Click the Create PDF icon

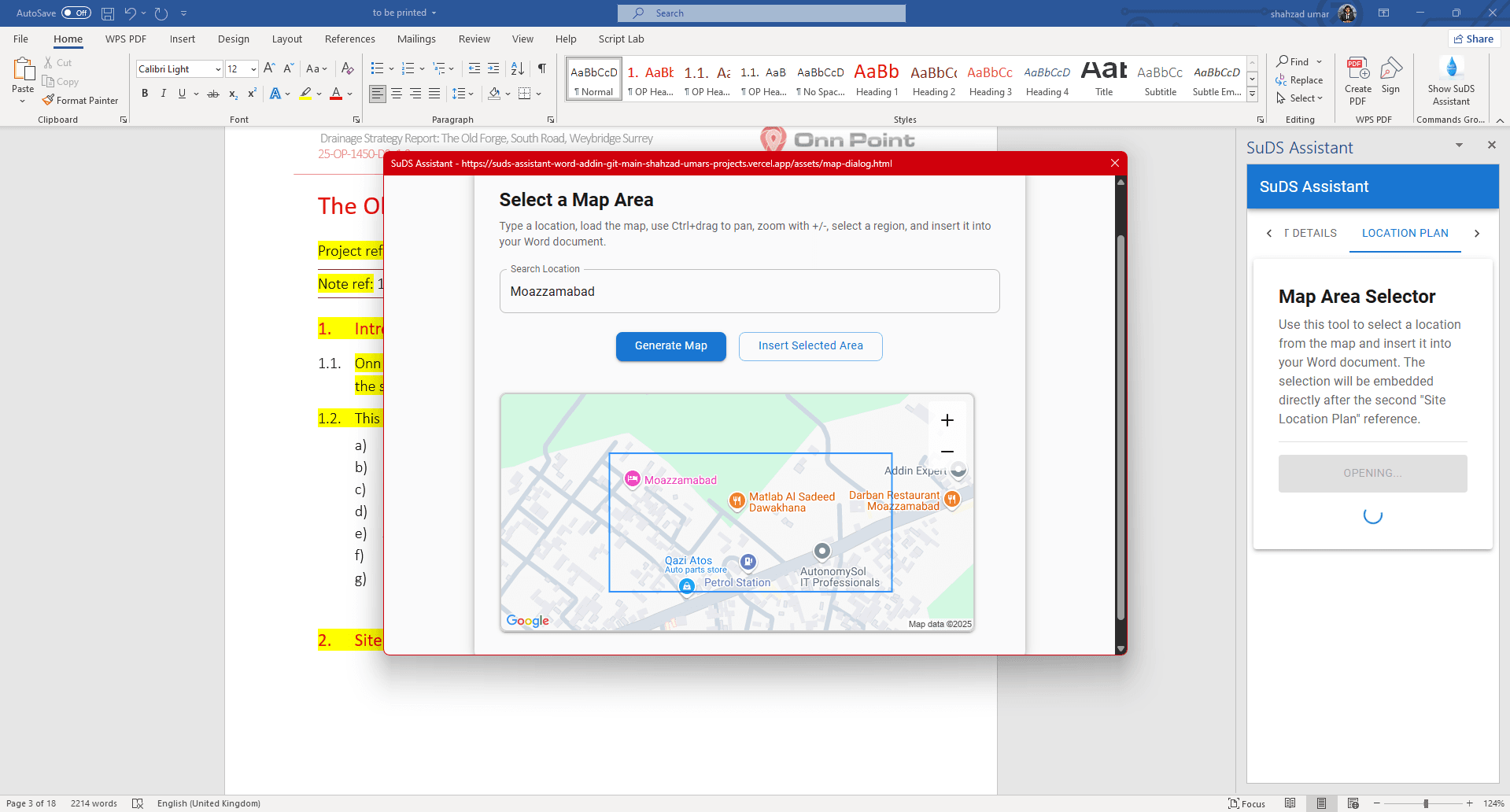(x=1357, y=80)
